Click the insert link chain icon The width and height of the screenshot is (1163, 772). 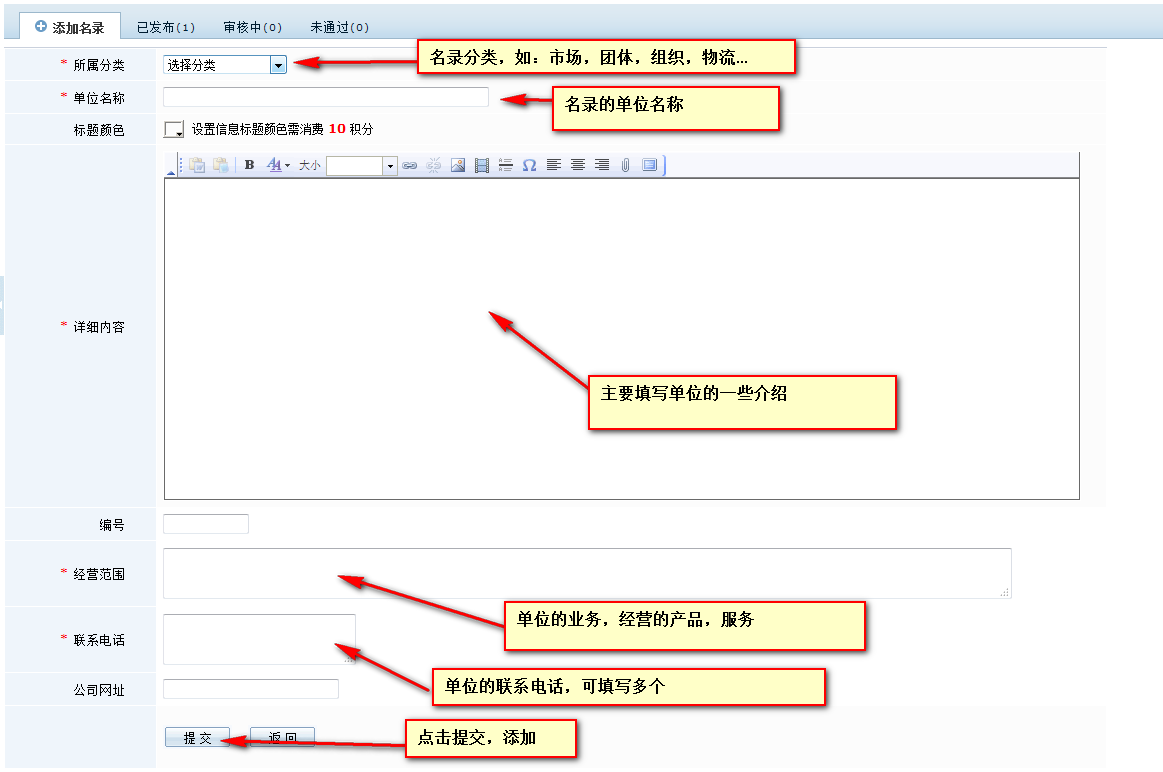(409, 165)
